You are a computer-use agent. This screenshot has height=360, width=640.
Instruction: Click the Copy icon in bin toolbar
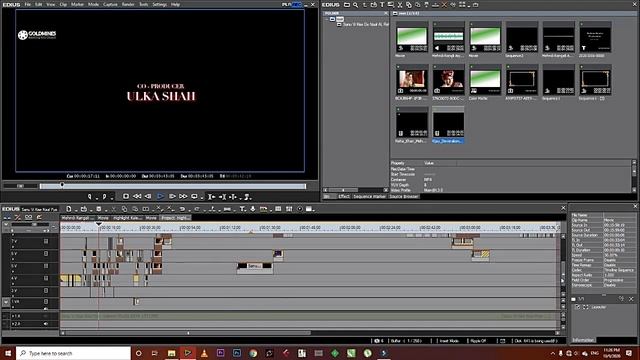point(409,5)
